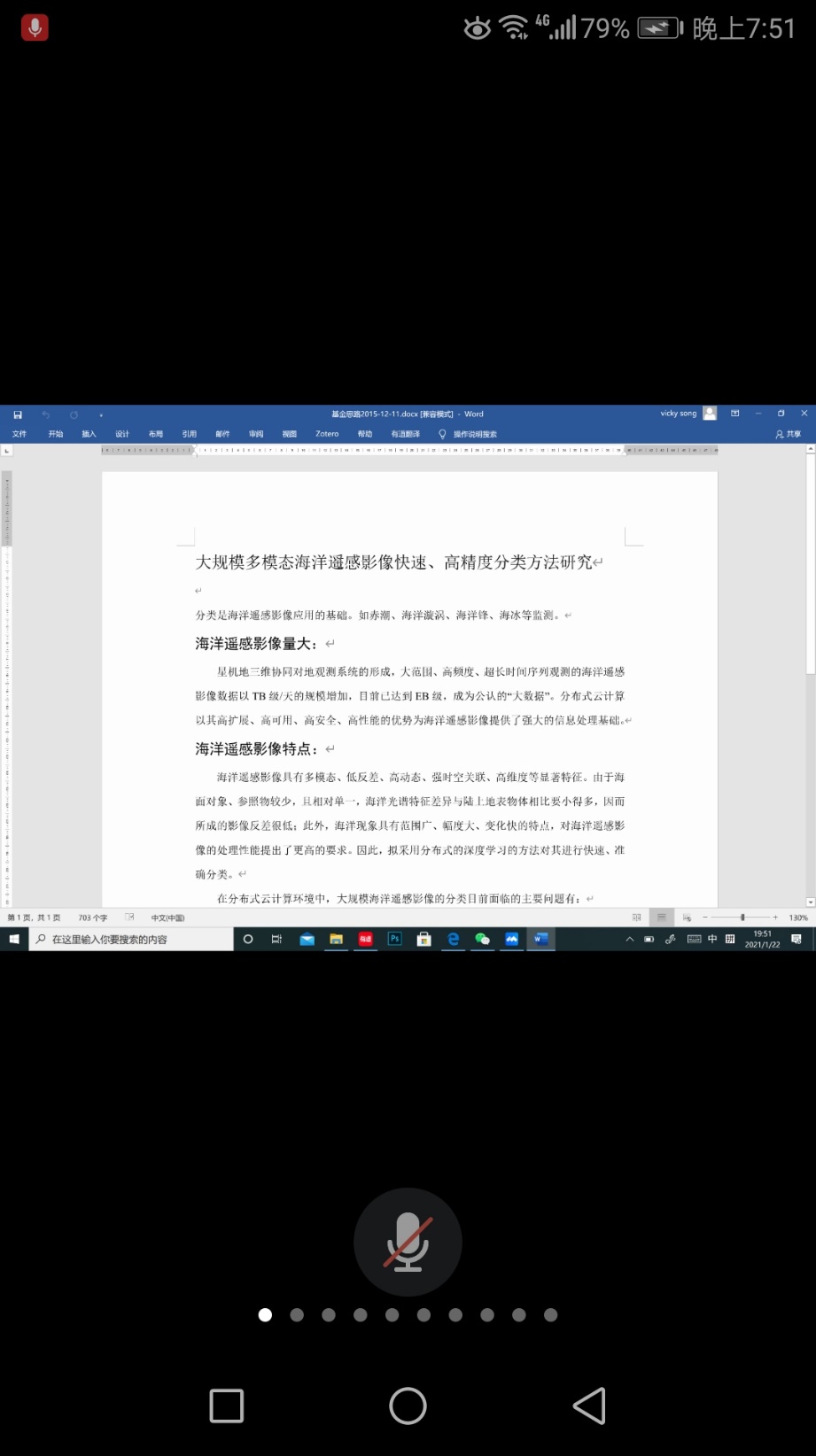Click the Windows Start button
Viewport: 816px width, 1456px height.
coord(14,939)
